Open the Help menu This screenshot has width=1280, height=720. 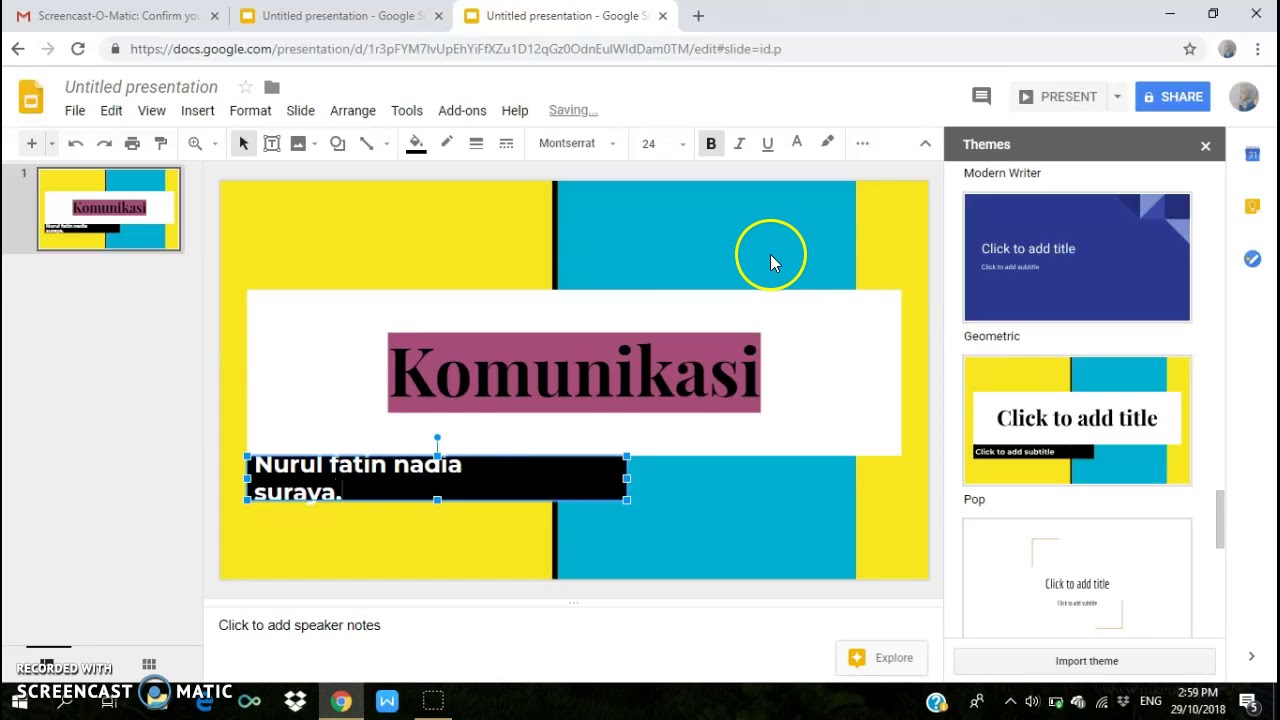515,111
